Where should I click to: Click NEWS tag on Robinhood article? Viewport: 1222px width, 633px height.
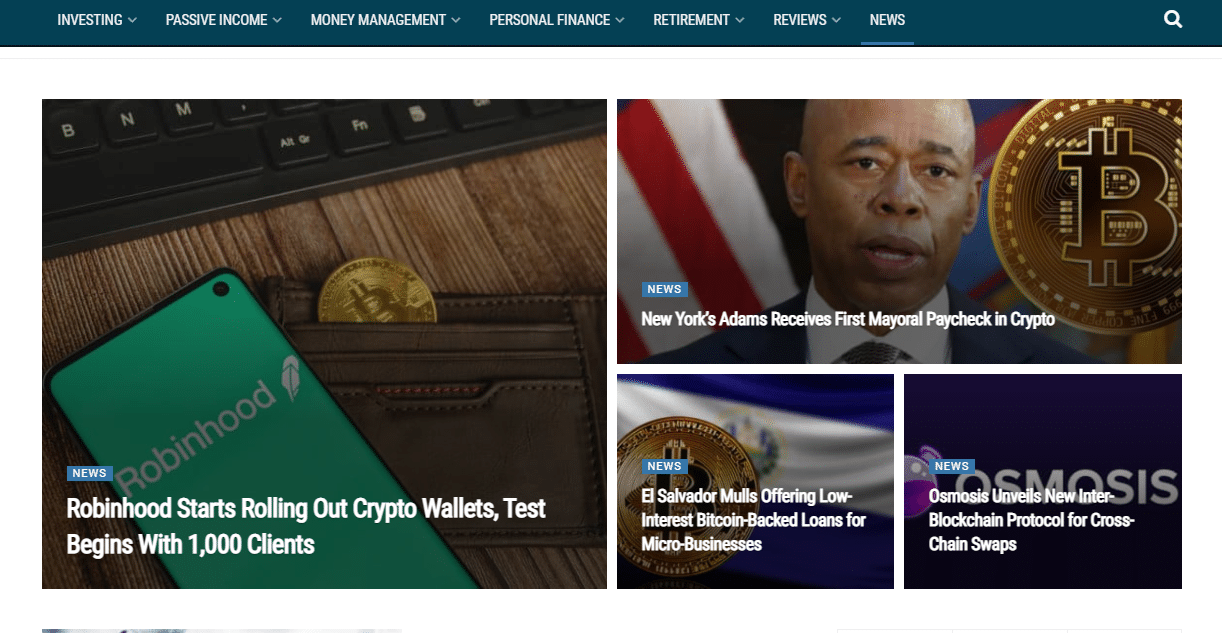point(89,473)
